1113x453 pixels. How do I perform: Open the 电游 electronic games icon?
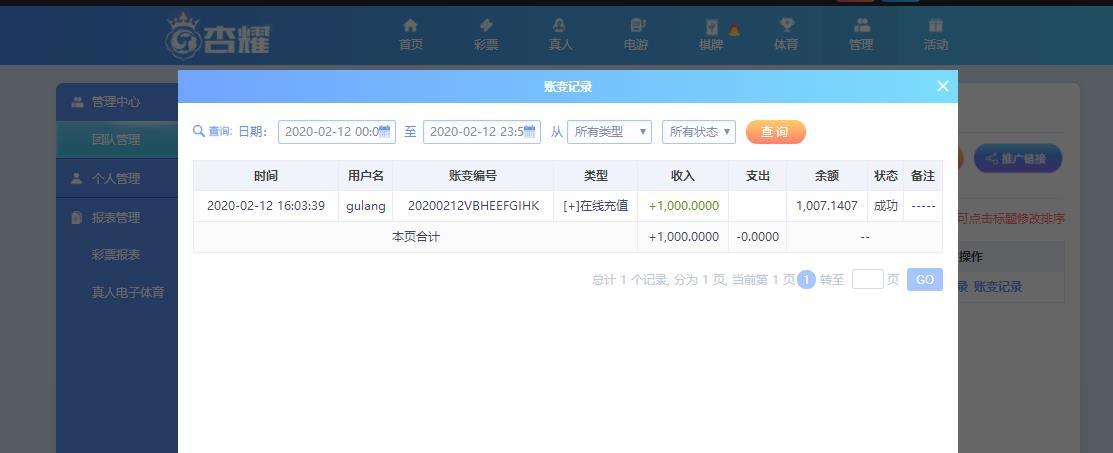[636, 26]
